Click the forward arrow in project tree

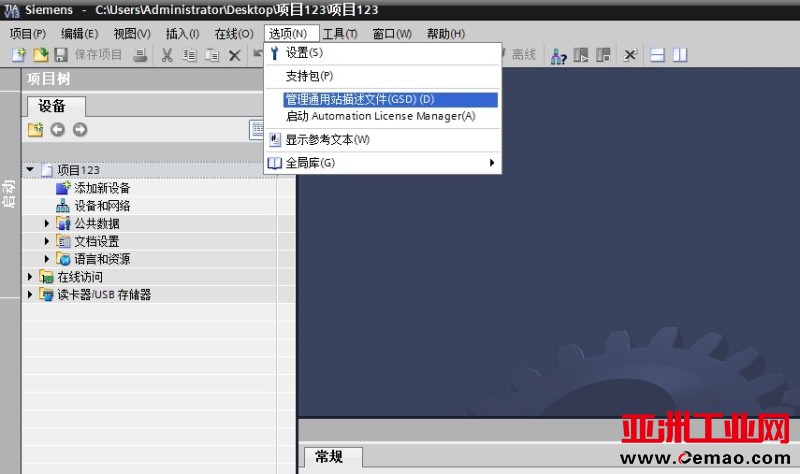(80, 129)
